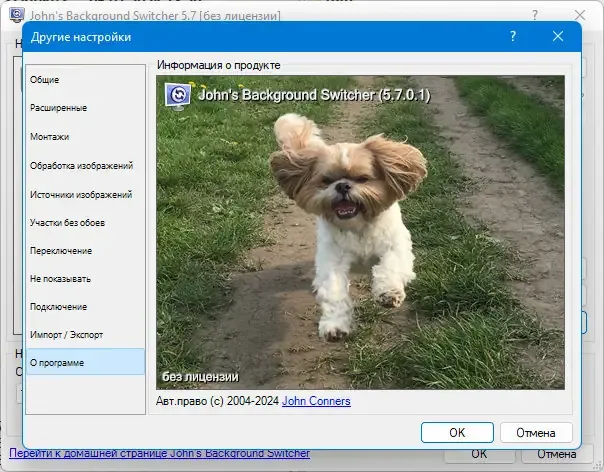604x472 pixels.
Task: Click the John's Background Switcher (5.7.0.1) title text
Action: [314, 95]
